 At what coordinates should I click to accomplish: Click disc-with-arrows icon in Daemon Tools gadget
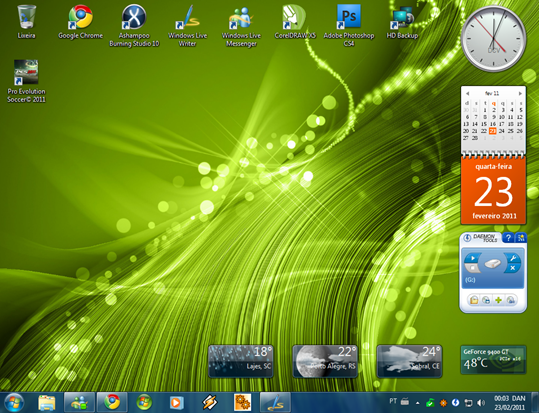coord(486,300)
